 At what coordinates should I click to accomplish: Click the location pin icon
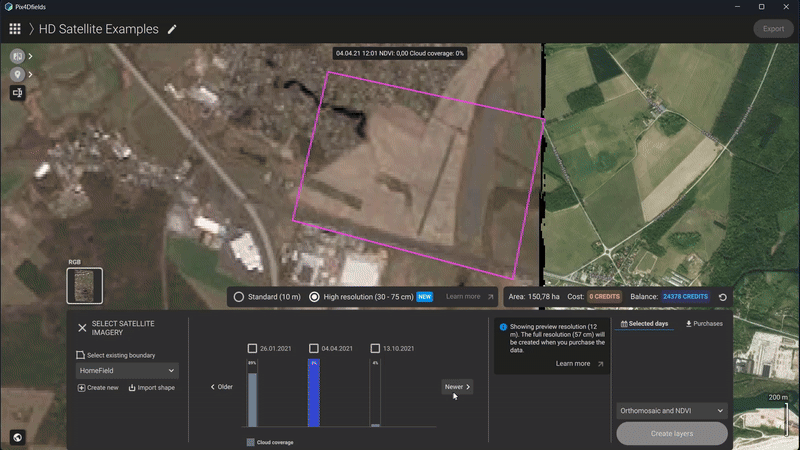coord(17,74)
